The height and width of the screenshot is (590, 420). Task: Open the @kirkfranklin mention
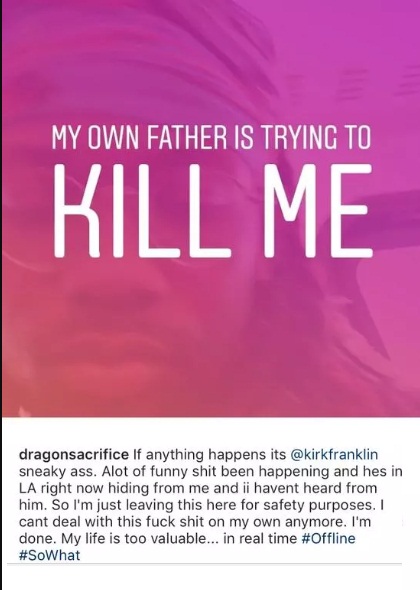(334, 454)
